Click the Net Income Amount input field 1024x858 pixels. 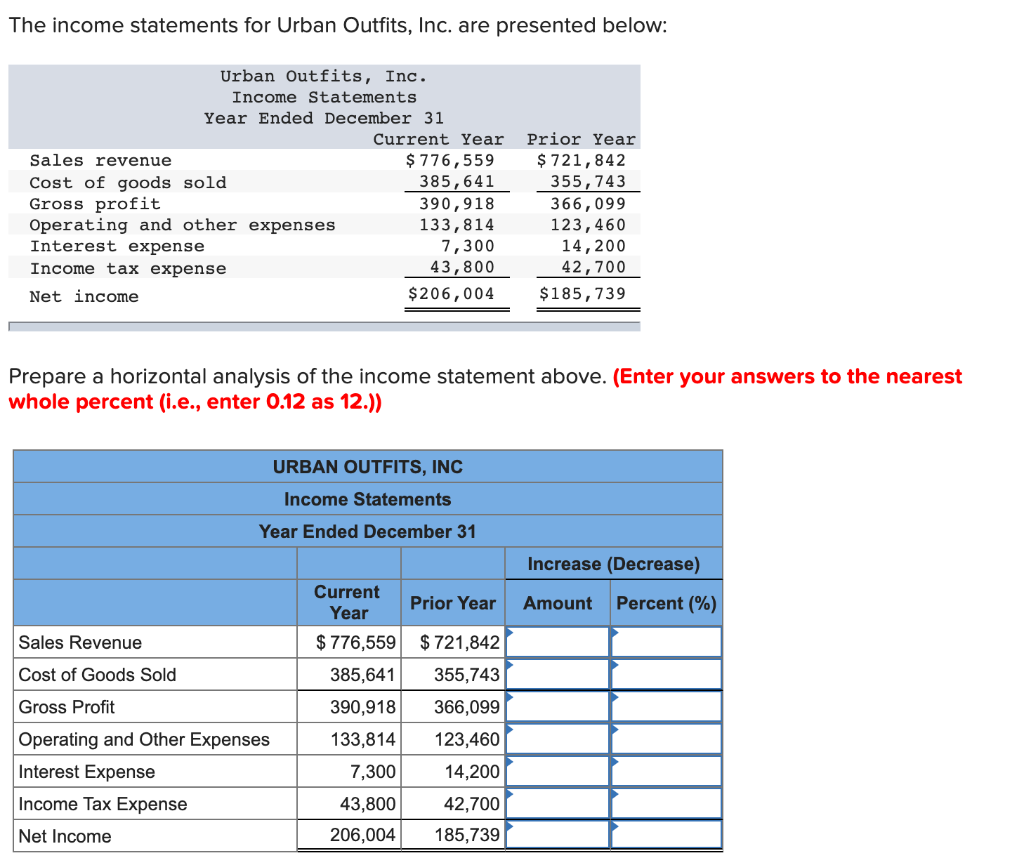tap(558, 835)
